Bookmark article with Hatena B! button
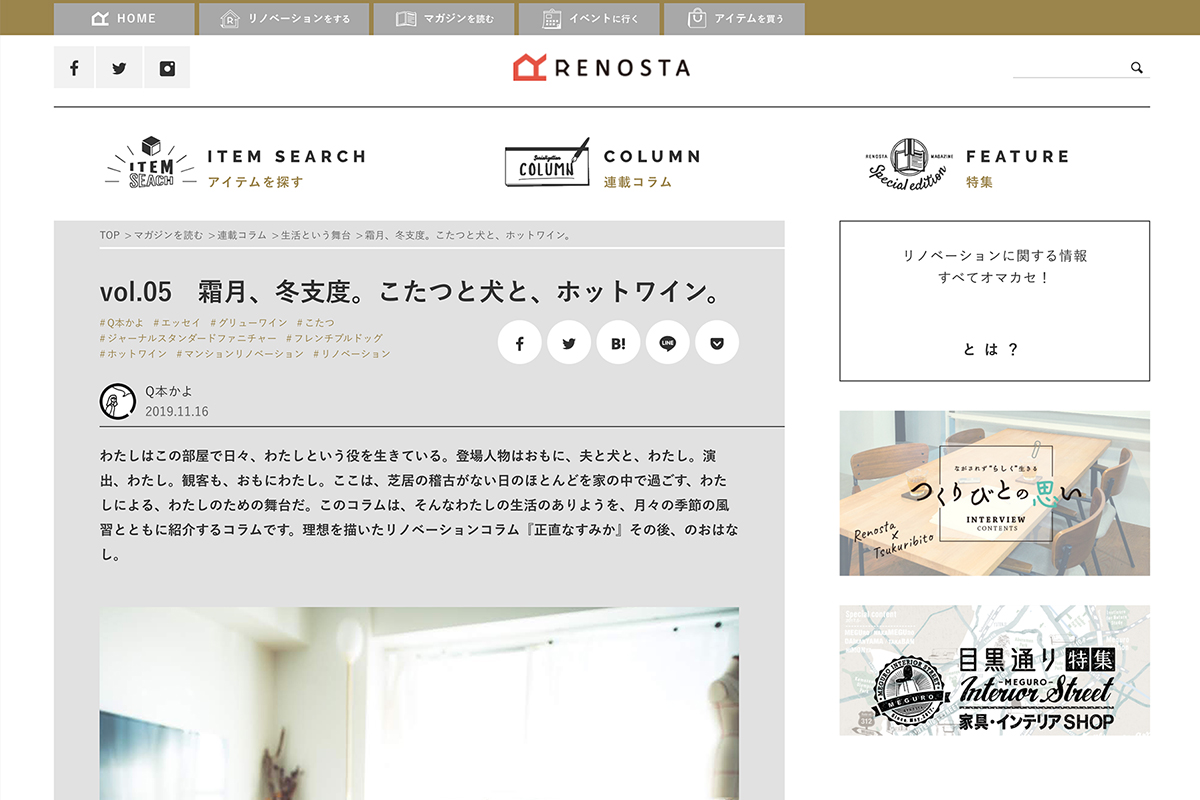This screenshot has width=1200, height=800. click(x=618, y=343)
